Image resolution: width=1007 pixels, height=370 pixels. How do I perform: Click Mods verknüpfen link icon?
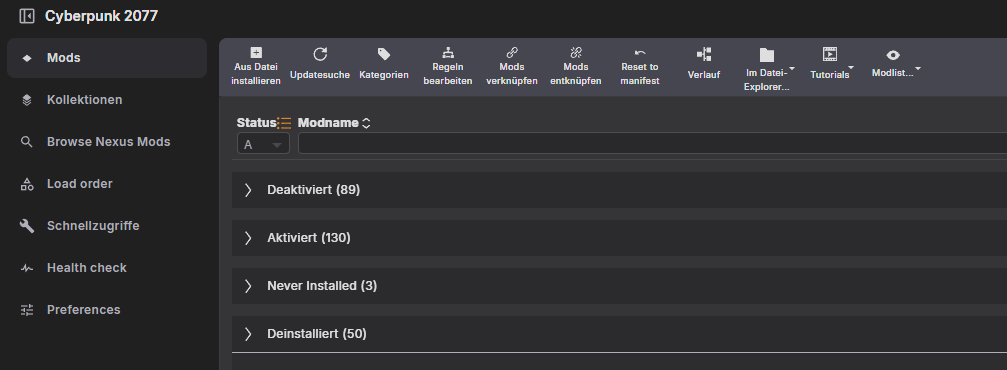coord(512,53)
